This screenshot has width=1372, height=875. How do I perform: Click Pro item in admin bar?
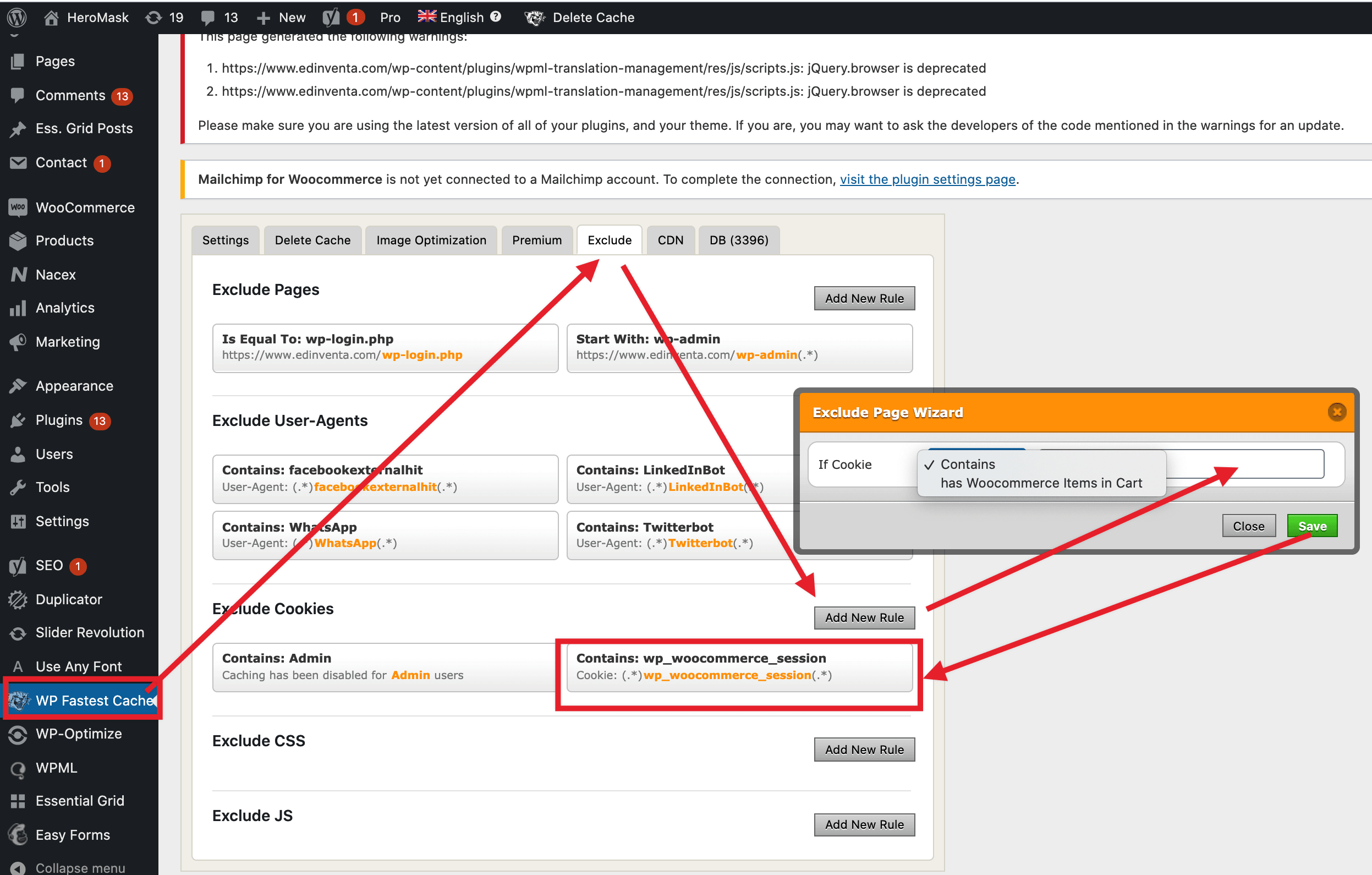[390, 18]
